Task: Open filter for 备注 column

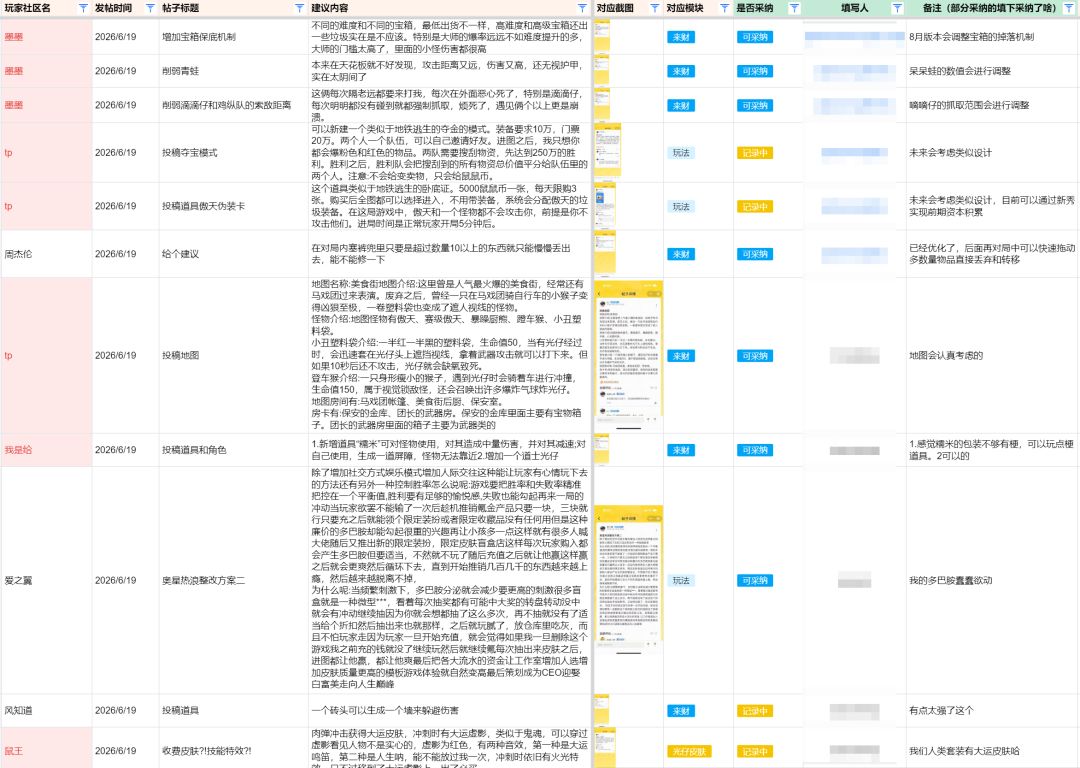Action: click(1070, 8)
